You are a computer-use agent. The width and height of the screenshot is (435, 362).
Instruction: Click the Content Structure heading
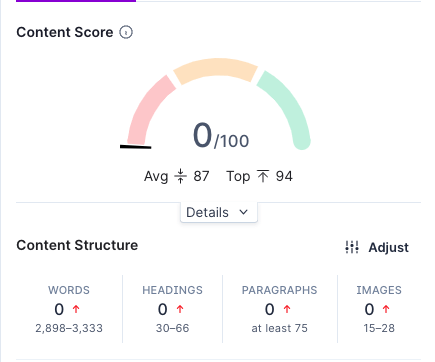[x=77, y=245]
